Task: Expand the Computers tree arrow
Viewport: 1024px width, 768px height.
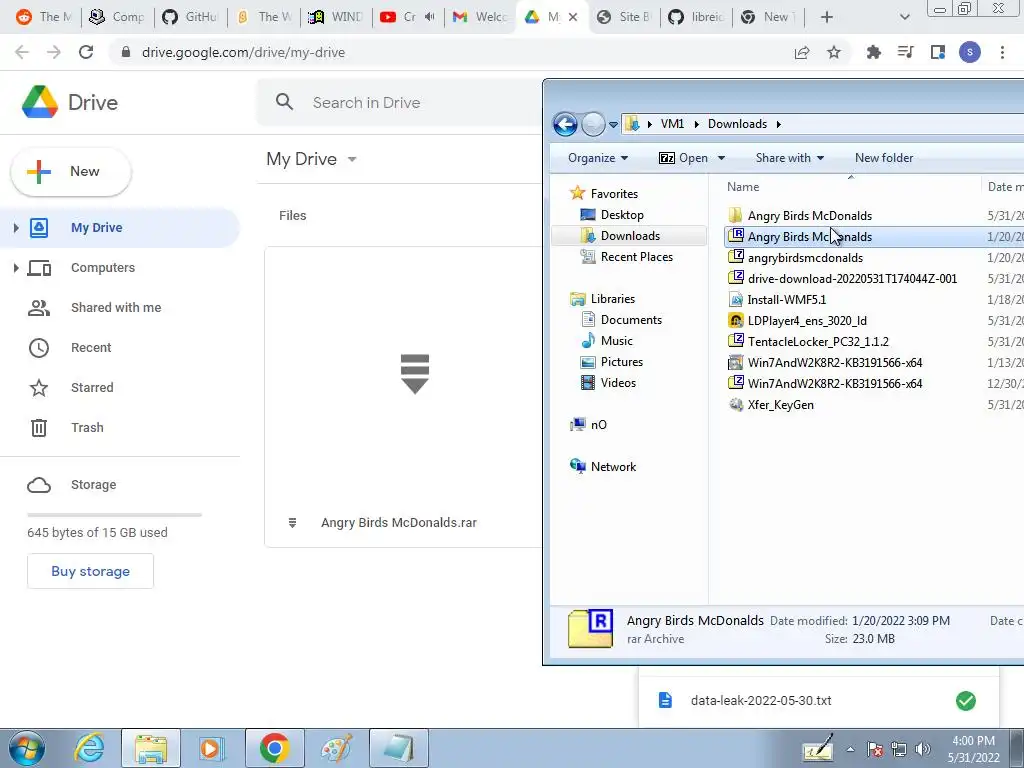Action: click(x=16, y=267)
